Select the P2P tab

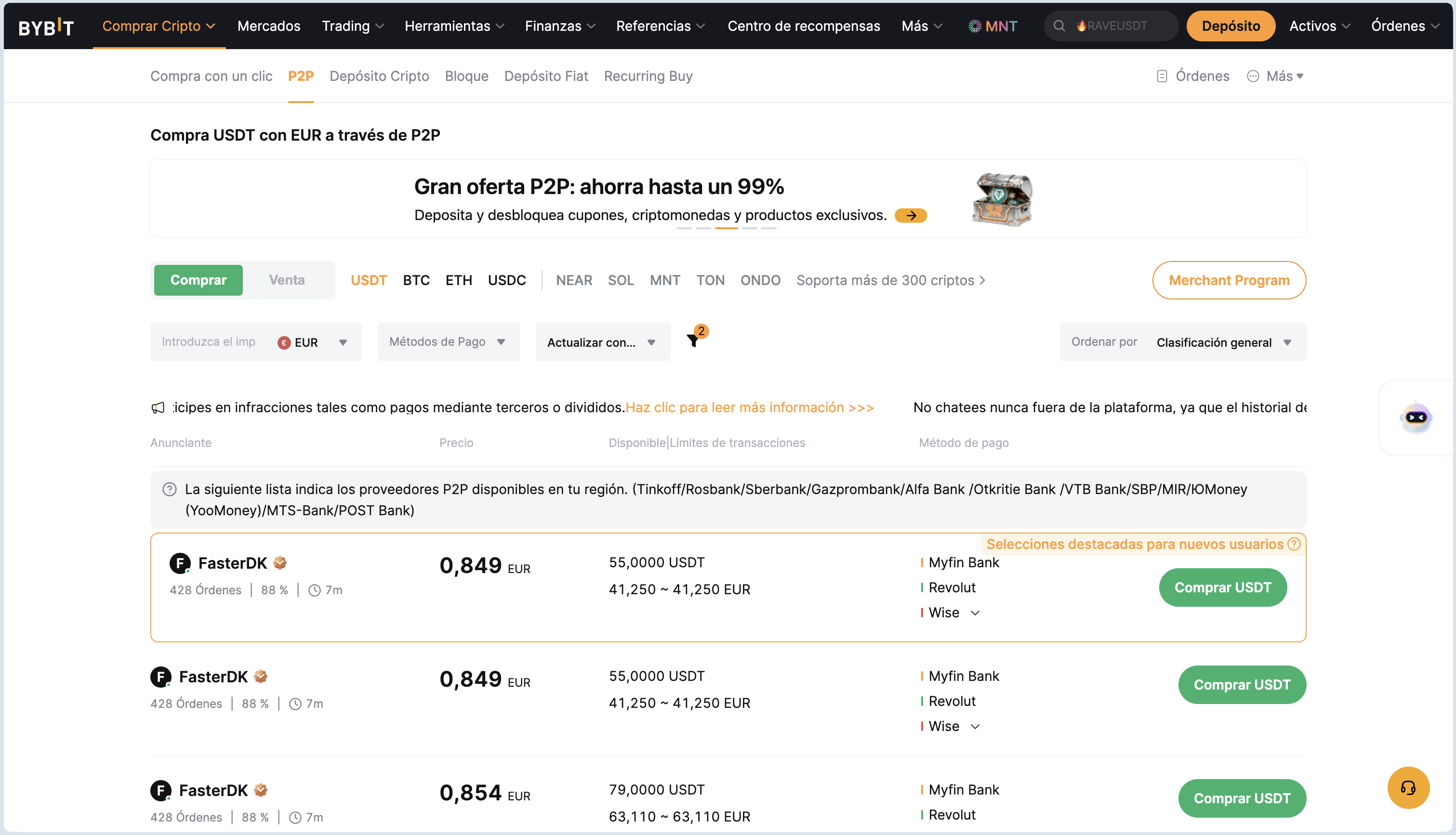(x=301, y=76)
